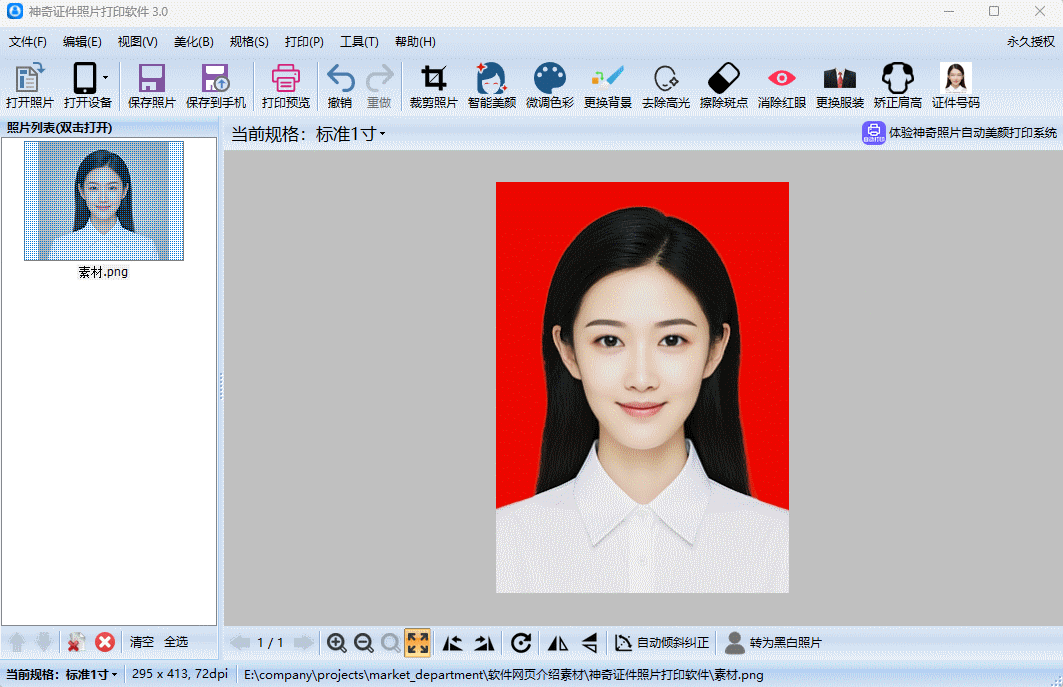Toggle 自动倾斜纠正 auto tilt correction
The height and width of the screenshot is (687, 1063).
(662, 642)
